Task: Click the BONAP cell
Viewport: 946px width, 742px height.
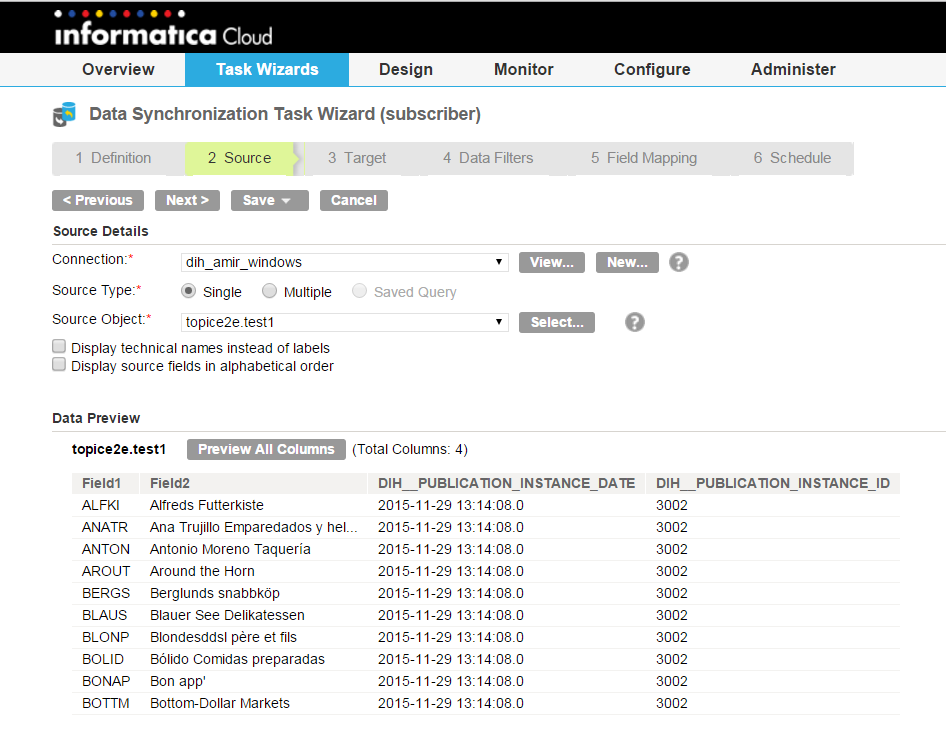Action: click(106, 682)
